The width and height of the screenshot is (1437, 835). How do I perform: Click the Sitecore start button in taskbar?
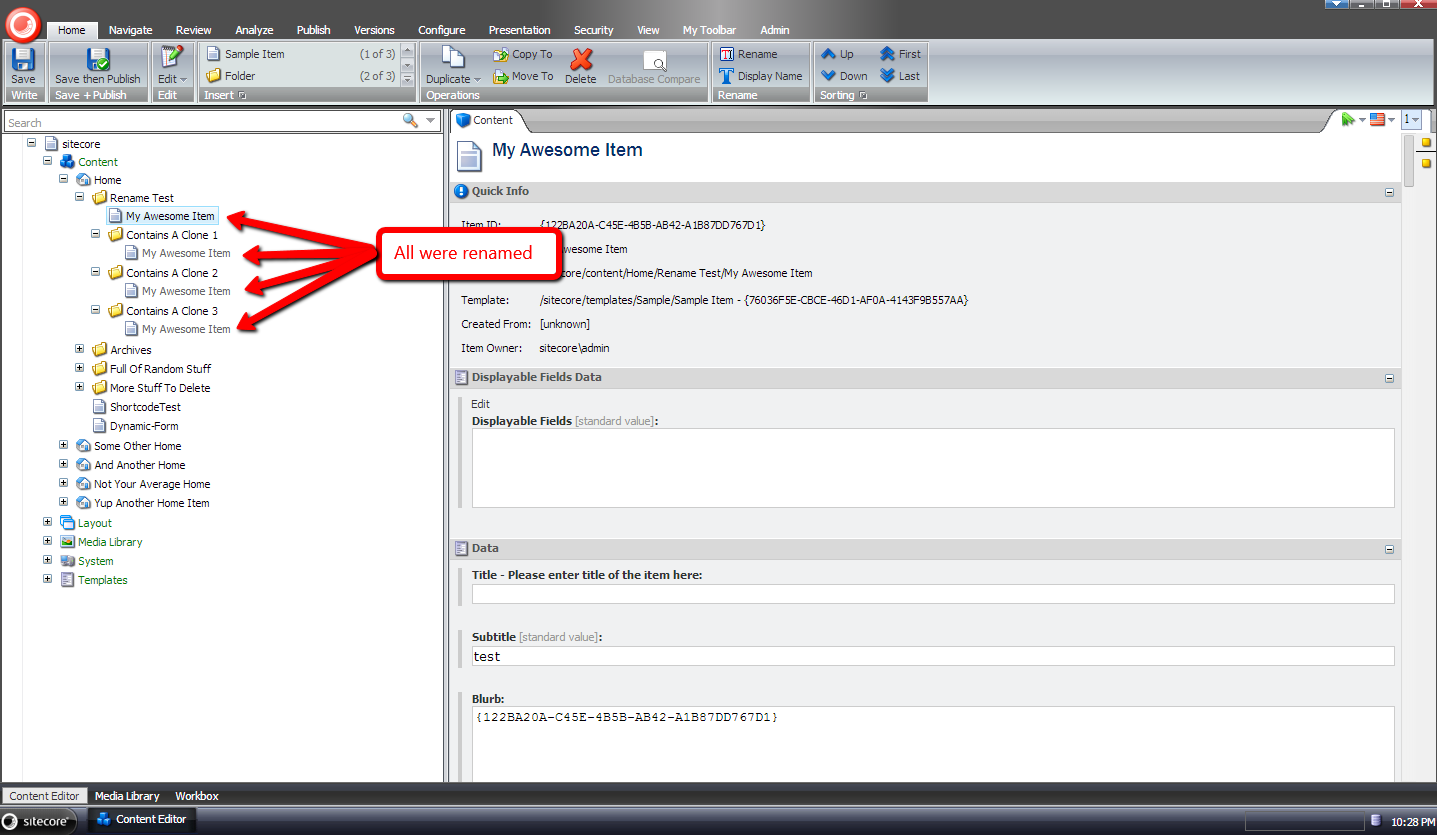pos(39,821)
